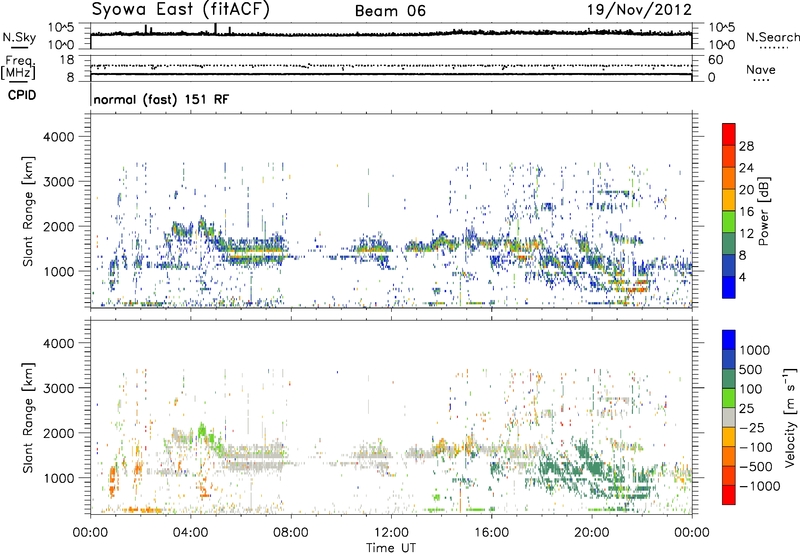
Task: Click the 'Beam 06' label
Action: pyautogui.click(x=390, y=11)
